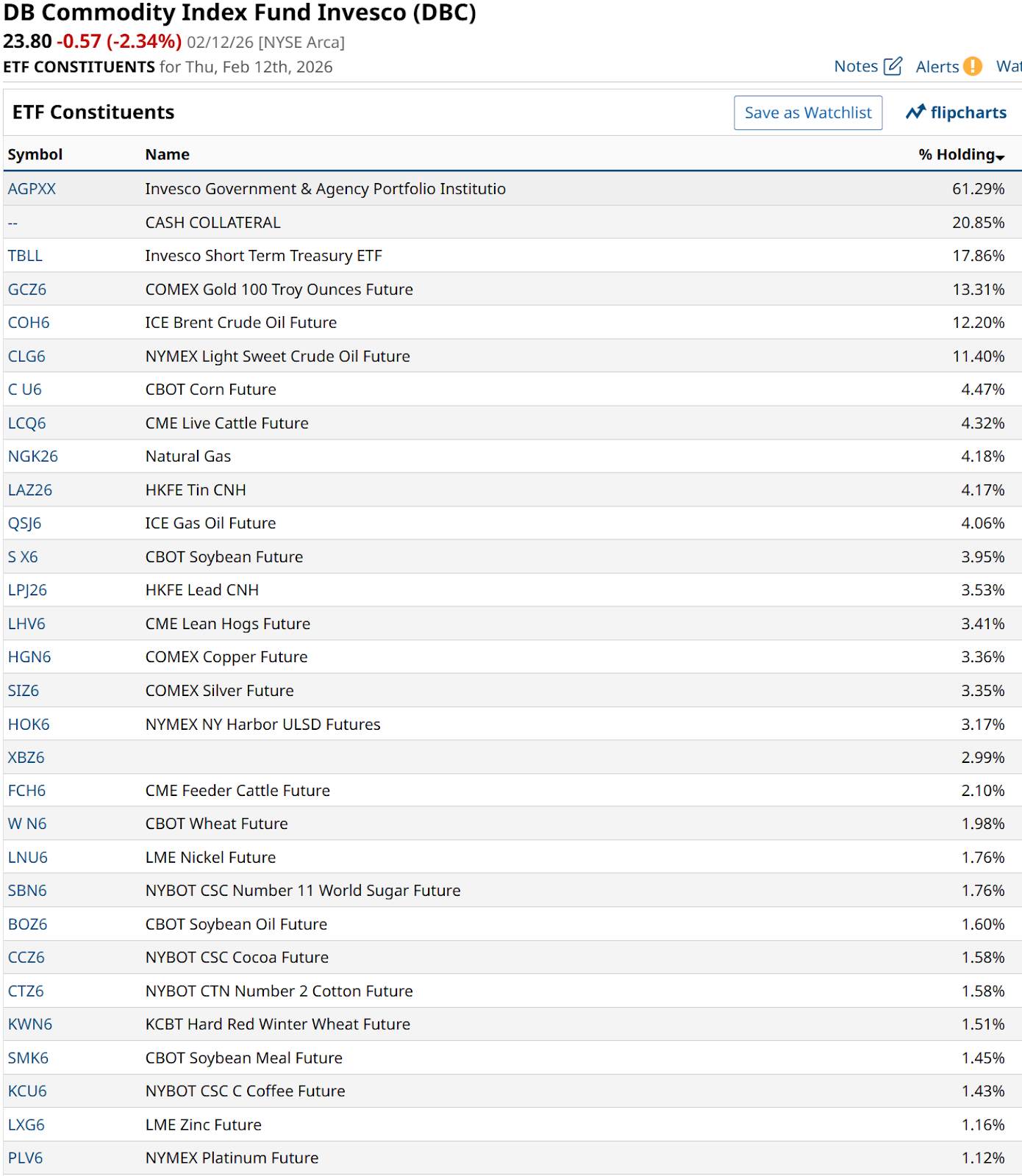The width and height of the screenshot is (1022, 1176).
Task: Select the COMEX Copper Future name
Action: (x=226, y=657)
